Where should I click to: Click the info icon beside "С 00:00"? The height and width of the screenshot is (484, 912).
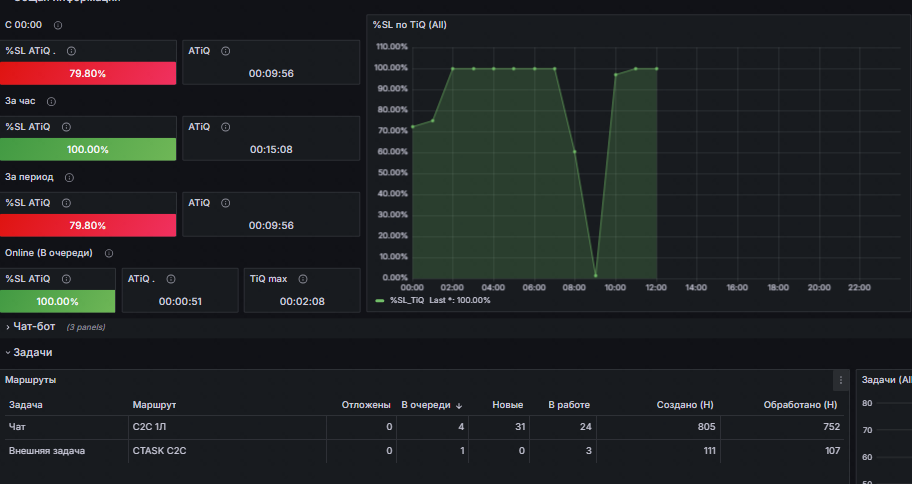(x=58, y=25)
